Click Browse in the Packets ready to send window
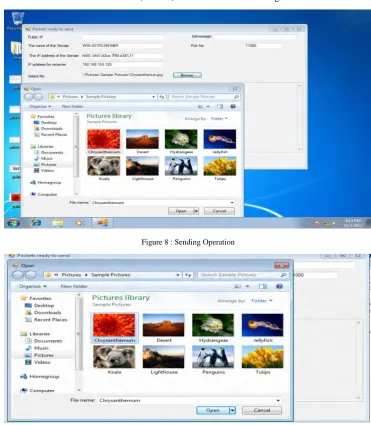 tap(187, 75)
